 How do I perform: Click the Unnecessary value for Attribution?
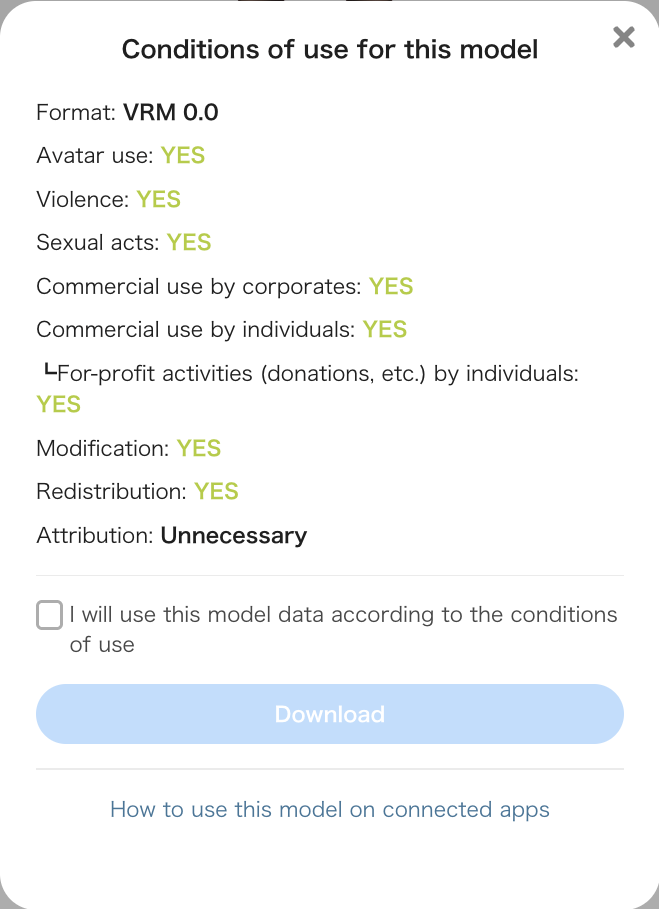point(234,535)
